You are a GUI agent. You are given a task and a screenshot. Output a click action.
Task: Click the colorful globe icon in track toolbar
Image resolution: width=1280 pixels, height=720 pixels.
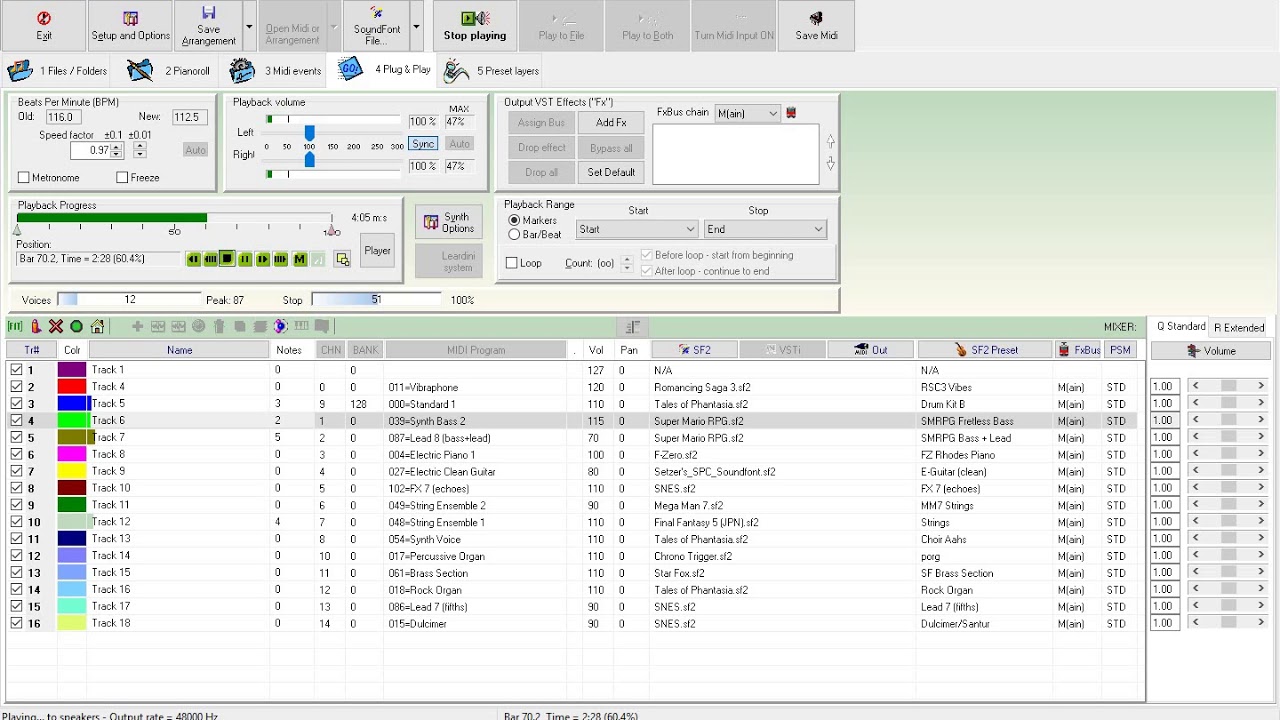[x=280, y=326]
